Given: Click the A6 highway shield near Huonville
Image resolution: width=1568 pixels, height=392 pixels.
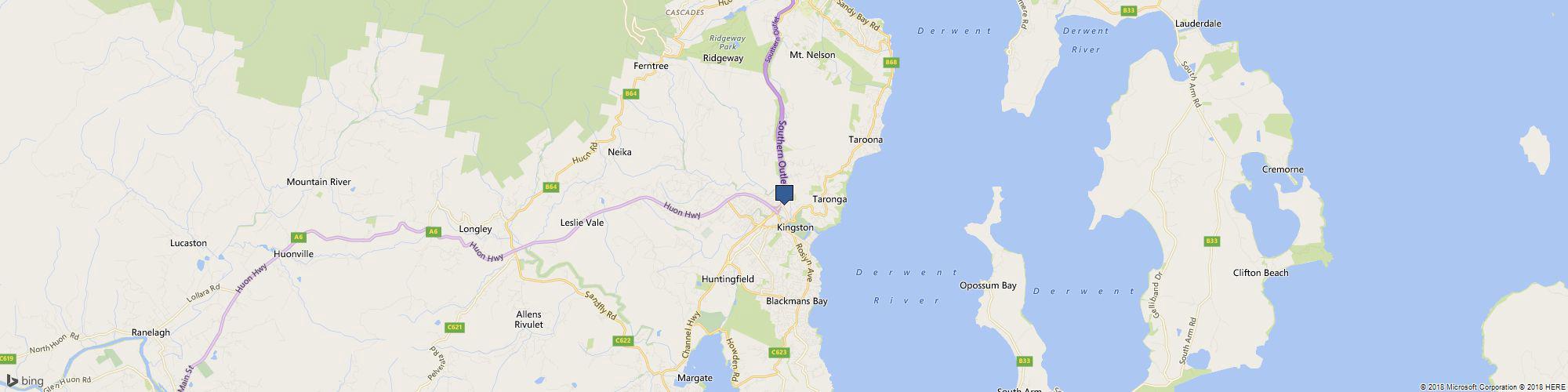Looking at the screenshot, I should pyautogui.click(x=298, y=237).
